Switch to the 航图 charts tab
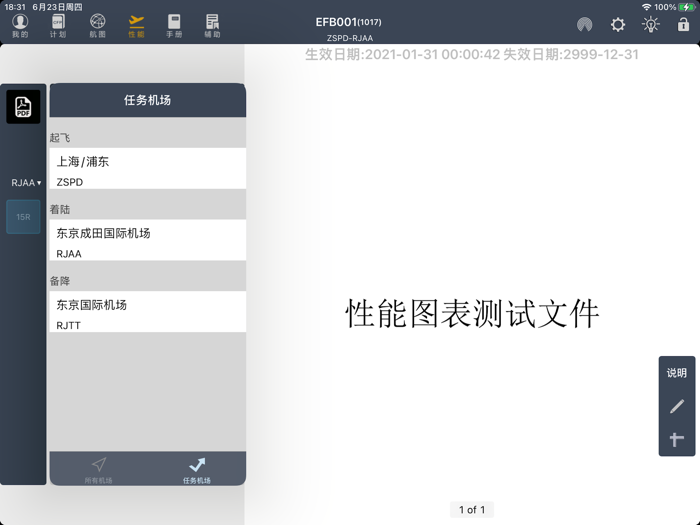The width and height of the screenshot is (700, 525). click(97, 26)
